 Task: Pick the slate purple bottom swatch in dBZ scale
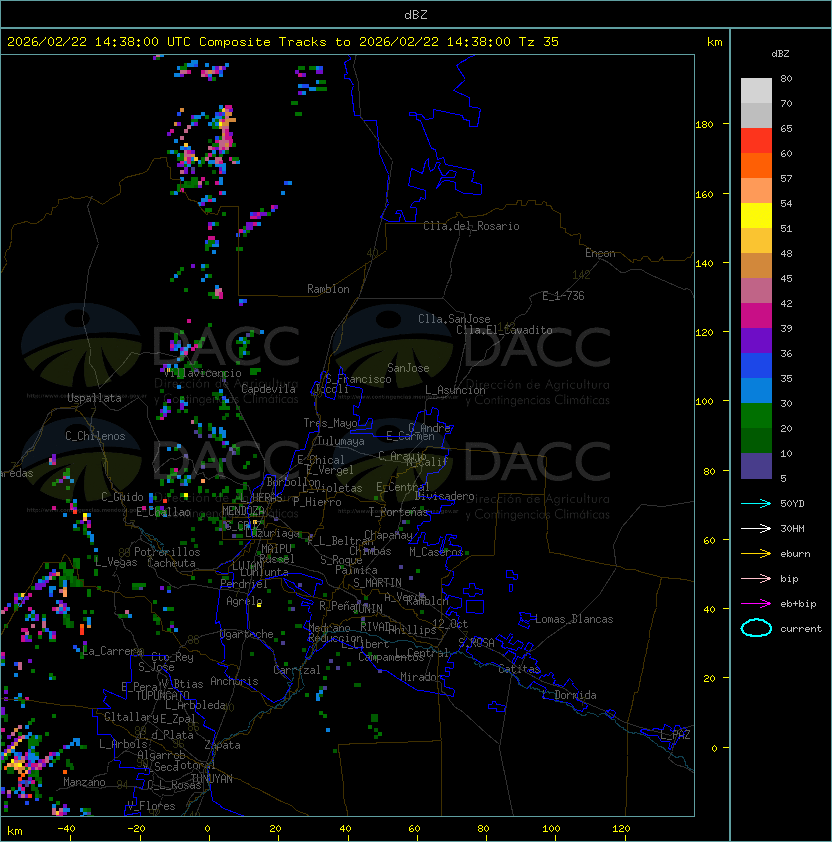(x=756, y=466)
